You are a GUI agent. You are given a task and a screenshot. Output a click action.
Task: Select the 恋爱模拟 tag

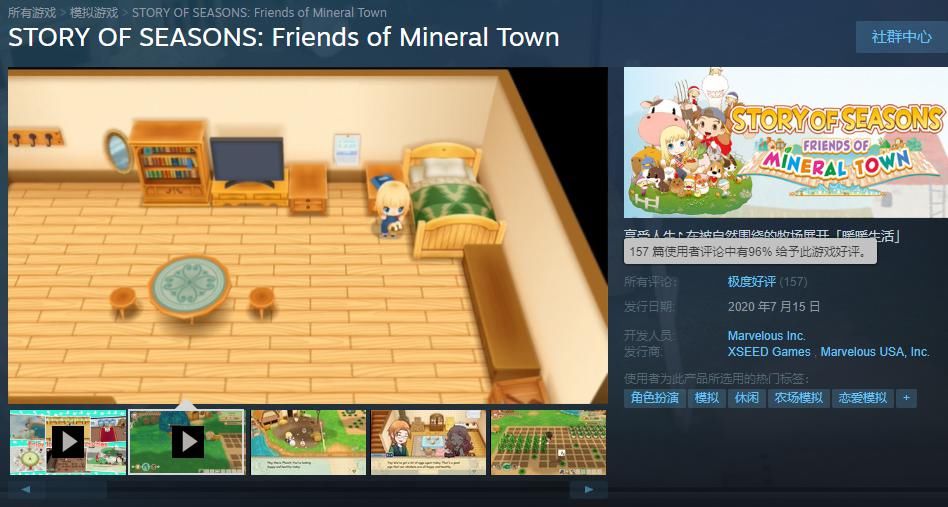863,398
